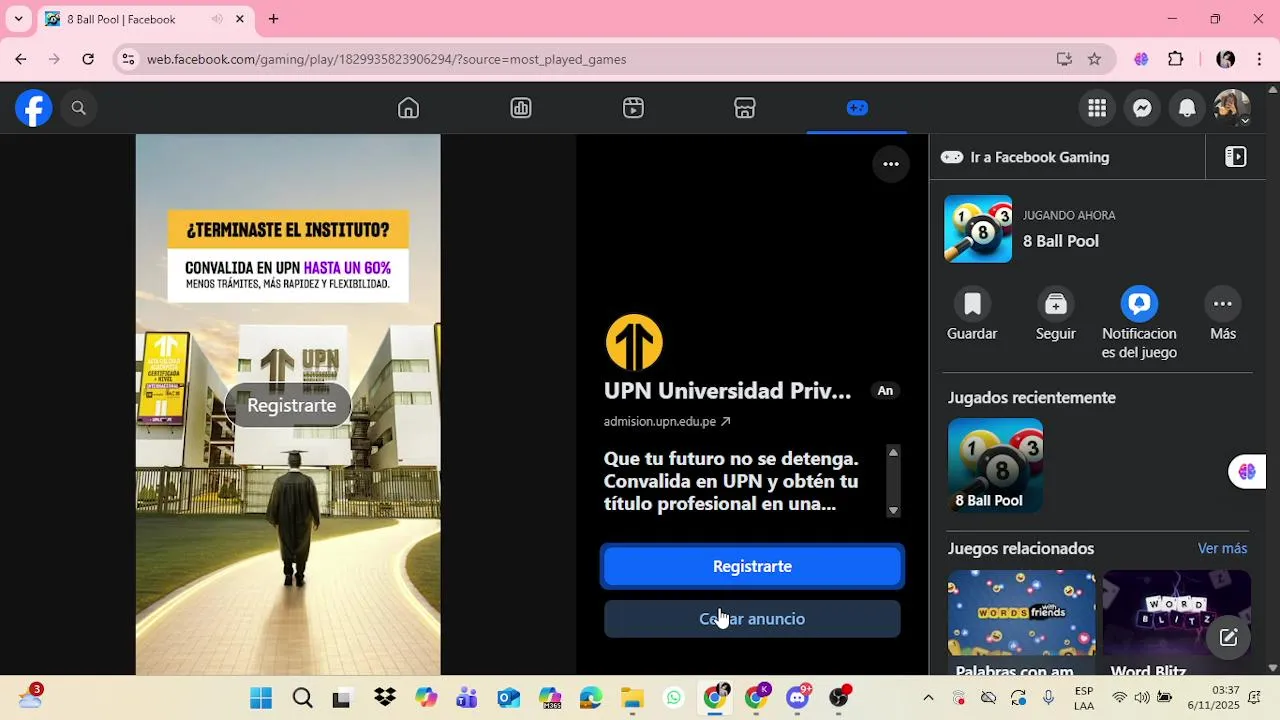This screenshot has width=1280, height=720.
Task: Open the admision.upn.edu.pe link
Action: [x=667, y=421]
